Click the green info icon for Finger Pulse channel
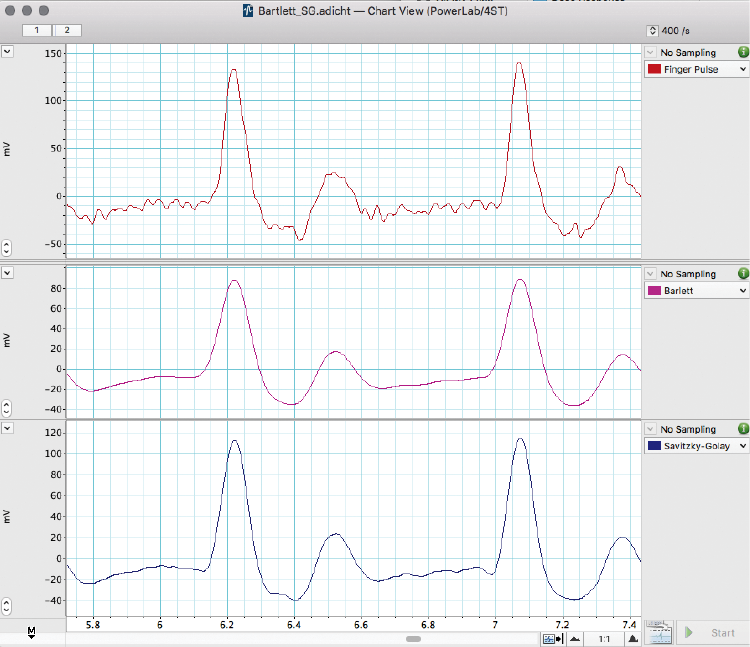Viewport: 750px width, 647px height. 742,52
